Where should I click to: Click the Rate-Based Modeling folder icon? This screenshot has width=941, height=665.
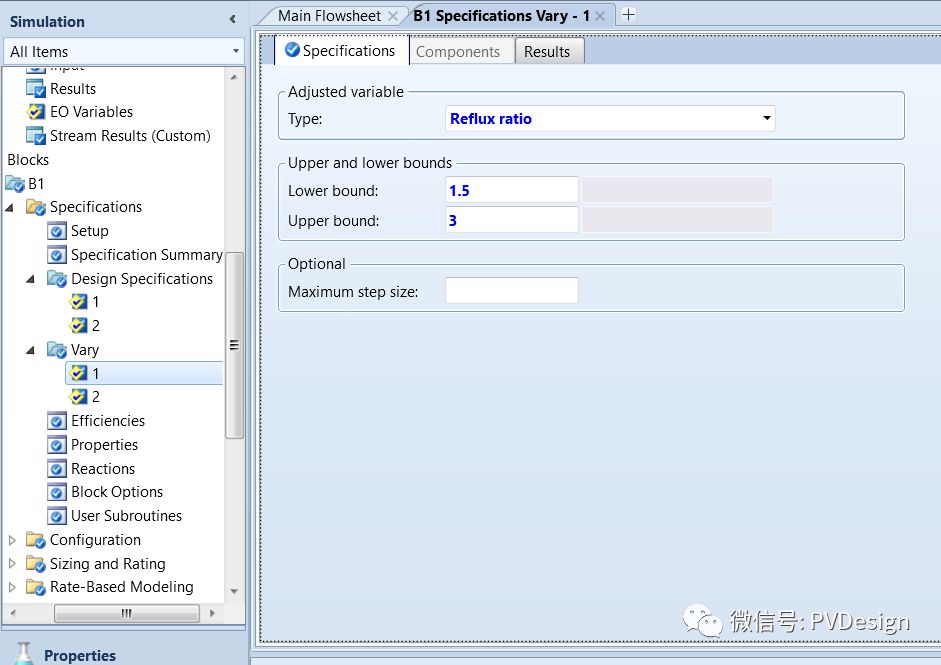coord(35,587)
